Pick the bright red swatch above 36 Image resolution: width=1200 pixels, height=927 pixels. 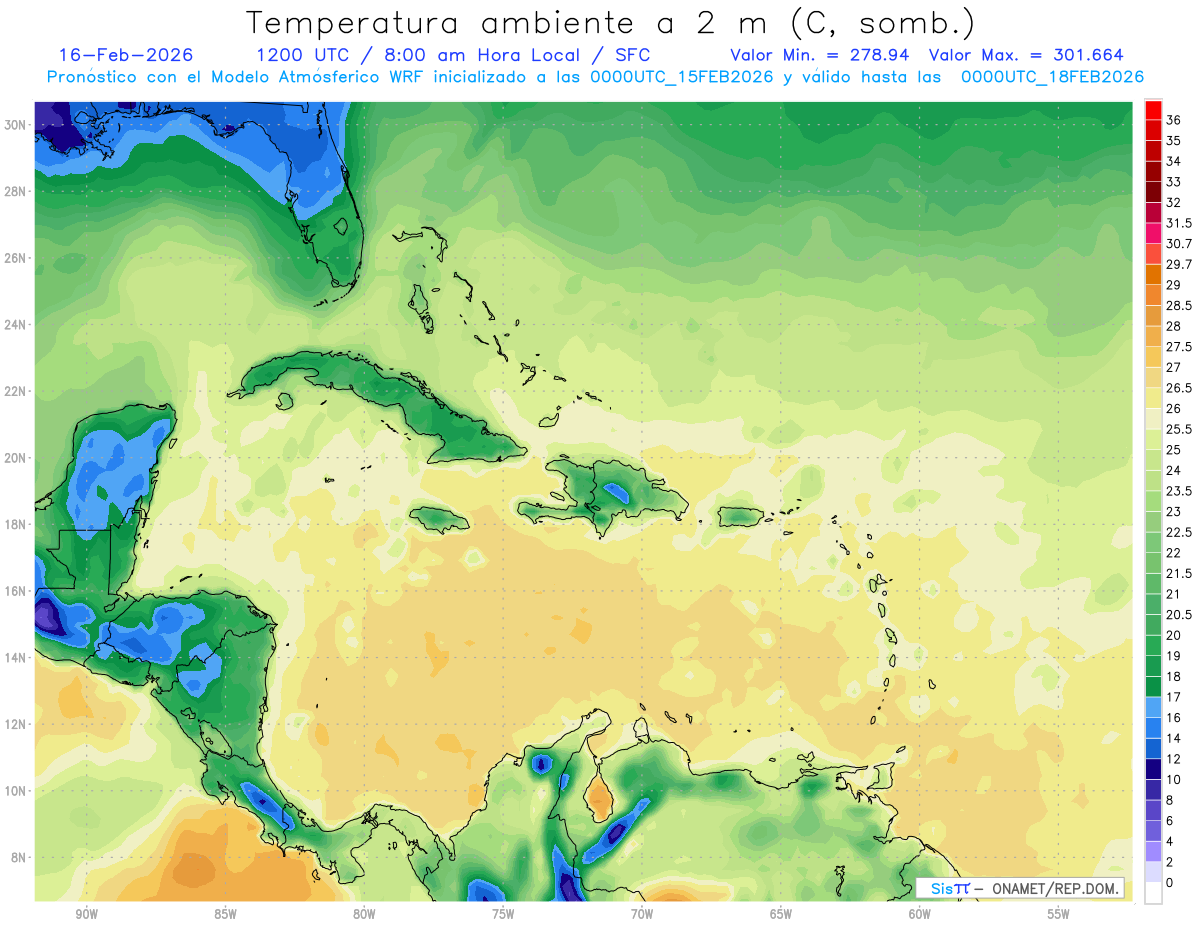[x=1153, y=110]
